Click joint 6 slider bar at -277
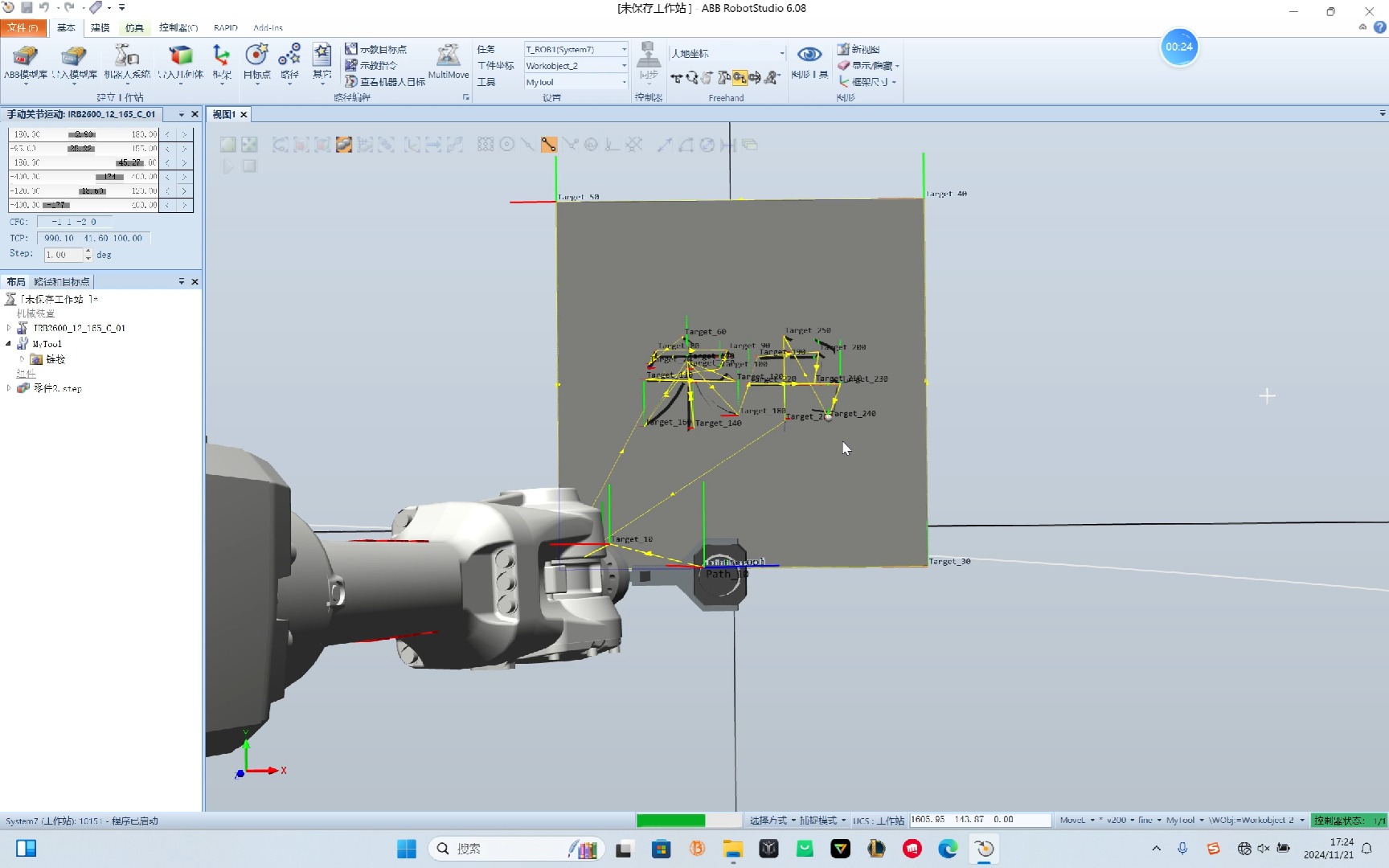The width and height of the screenshot is (1389, 868). (56, 205)
